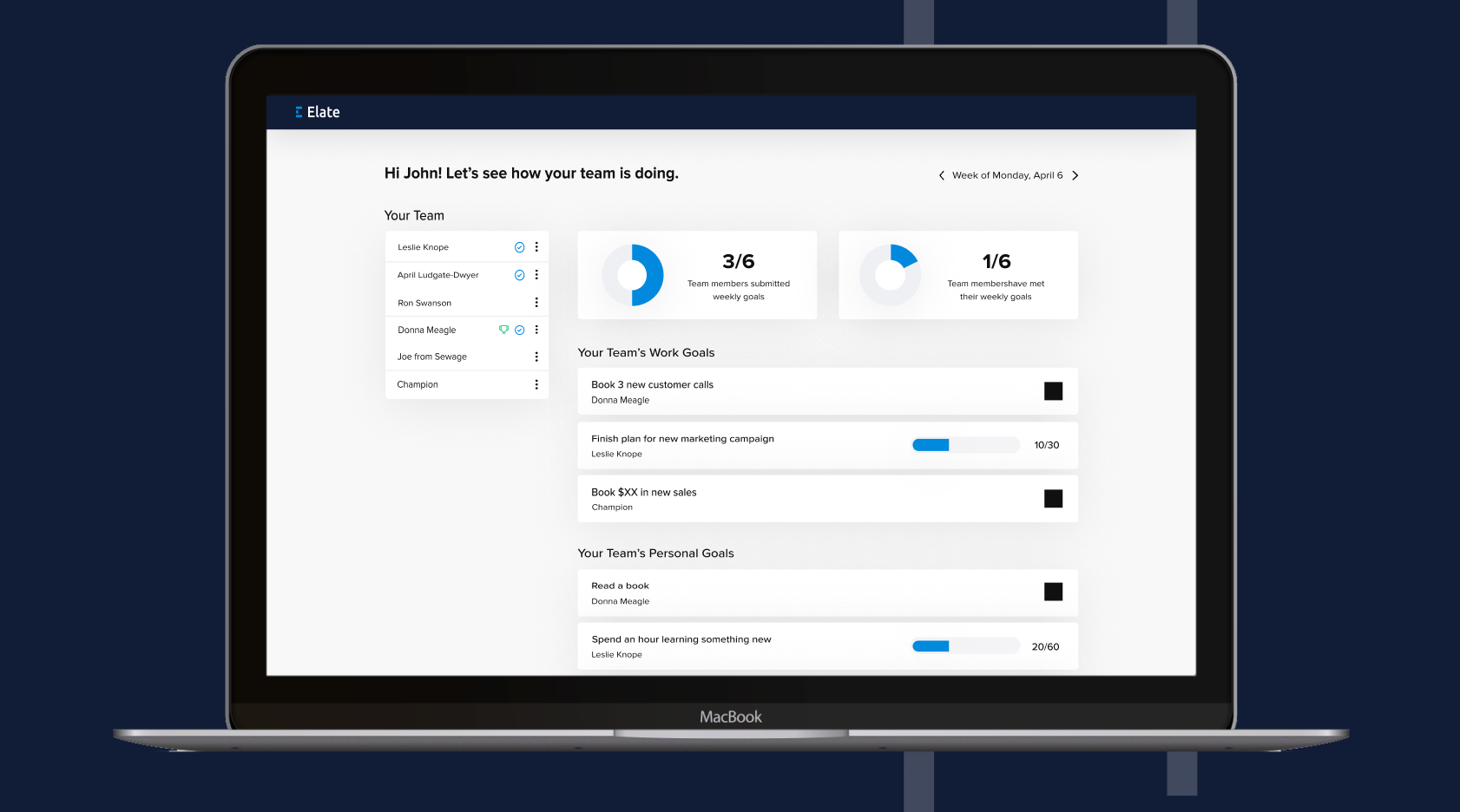Check off 'Book 3 new customer calls'
This screenshot has height=812, width=1460.
[x=1053, y=391]
